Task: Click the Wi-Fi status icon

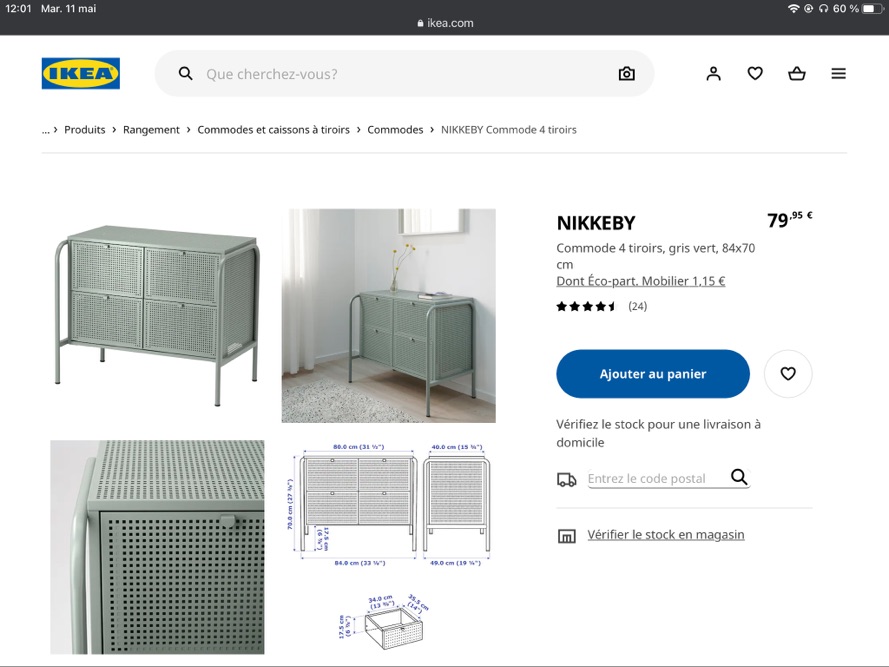Action: pos(794,9)
